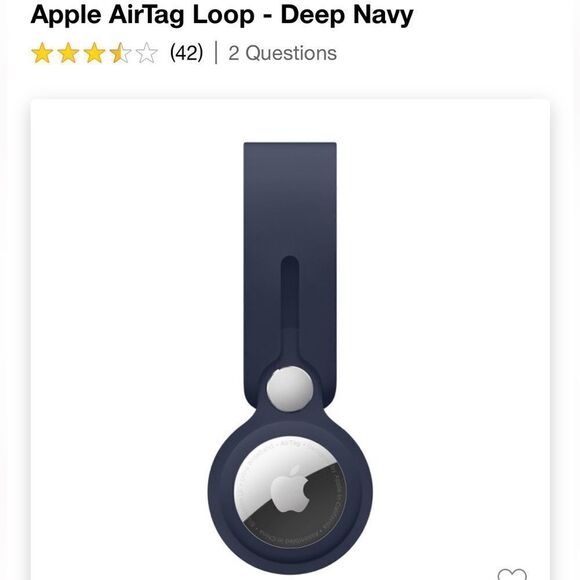The width and height of the screenshot is (580, 580).
Task: Click 'Deep Navy' in the product title
Action: [x=347, y=14]
